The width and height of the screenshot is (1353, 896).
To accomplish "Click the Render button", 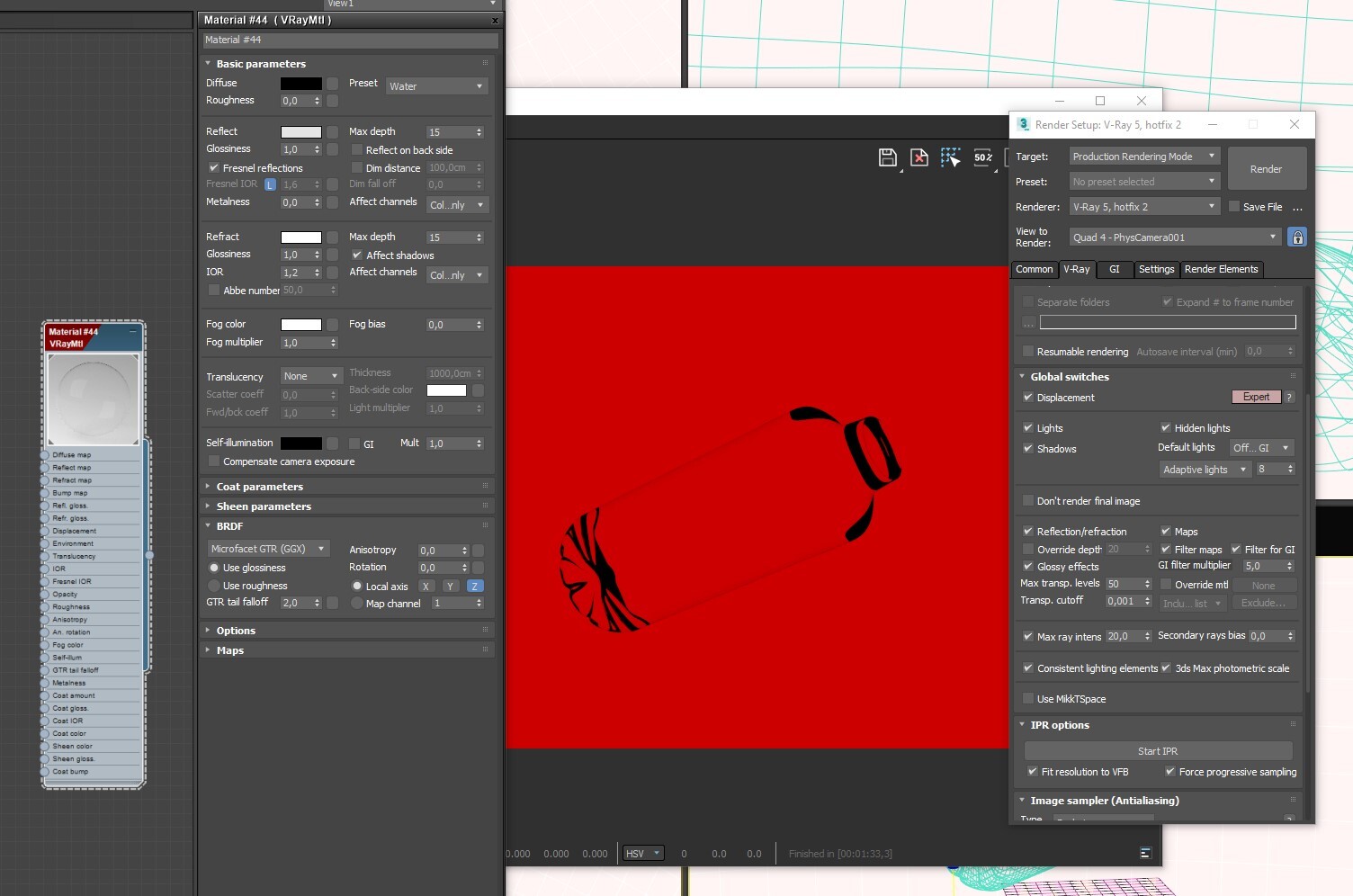I will click(1266, 169).
